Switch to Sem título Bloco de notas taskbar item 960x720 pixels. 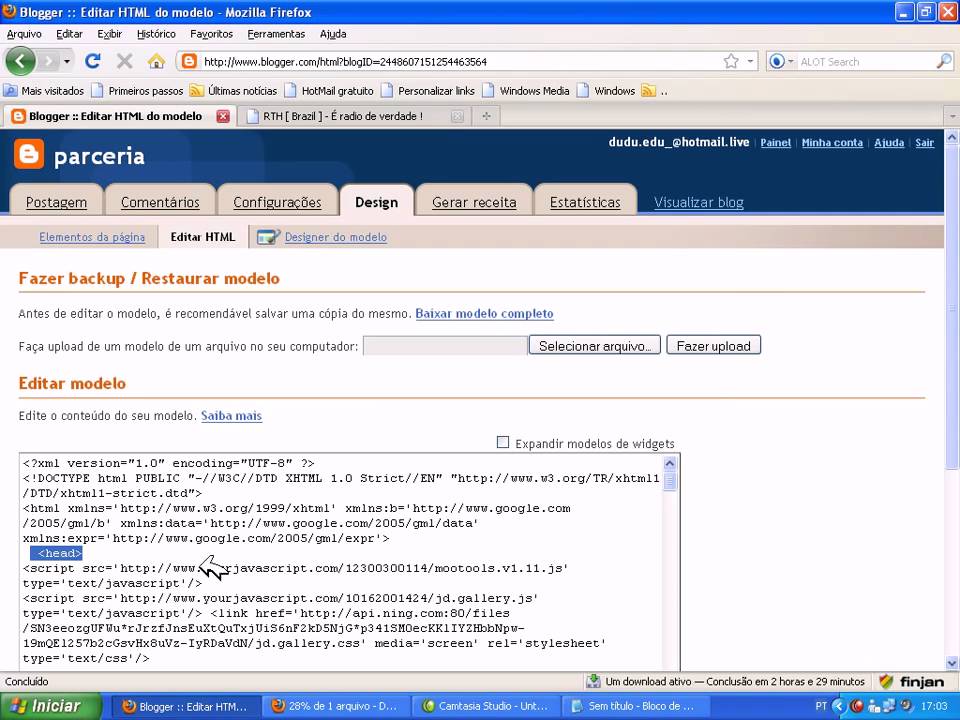coord(635,707)
